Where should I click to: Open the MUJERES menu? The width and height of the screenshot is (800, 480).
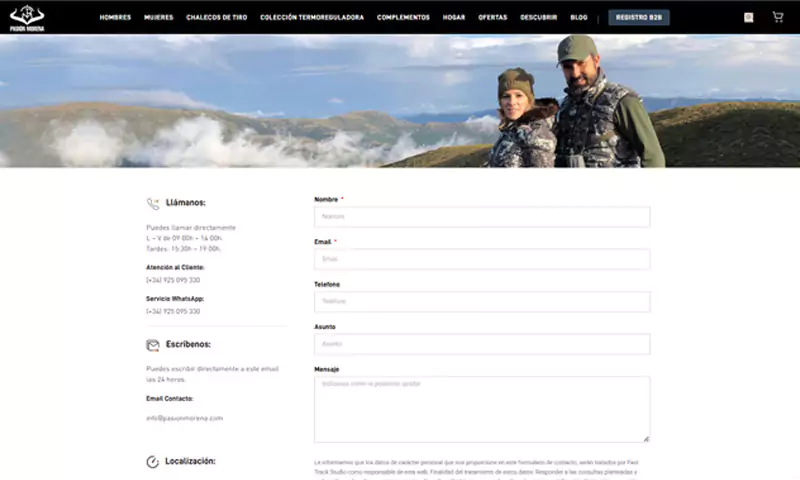click(x=159, y=17)
